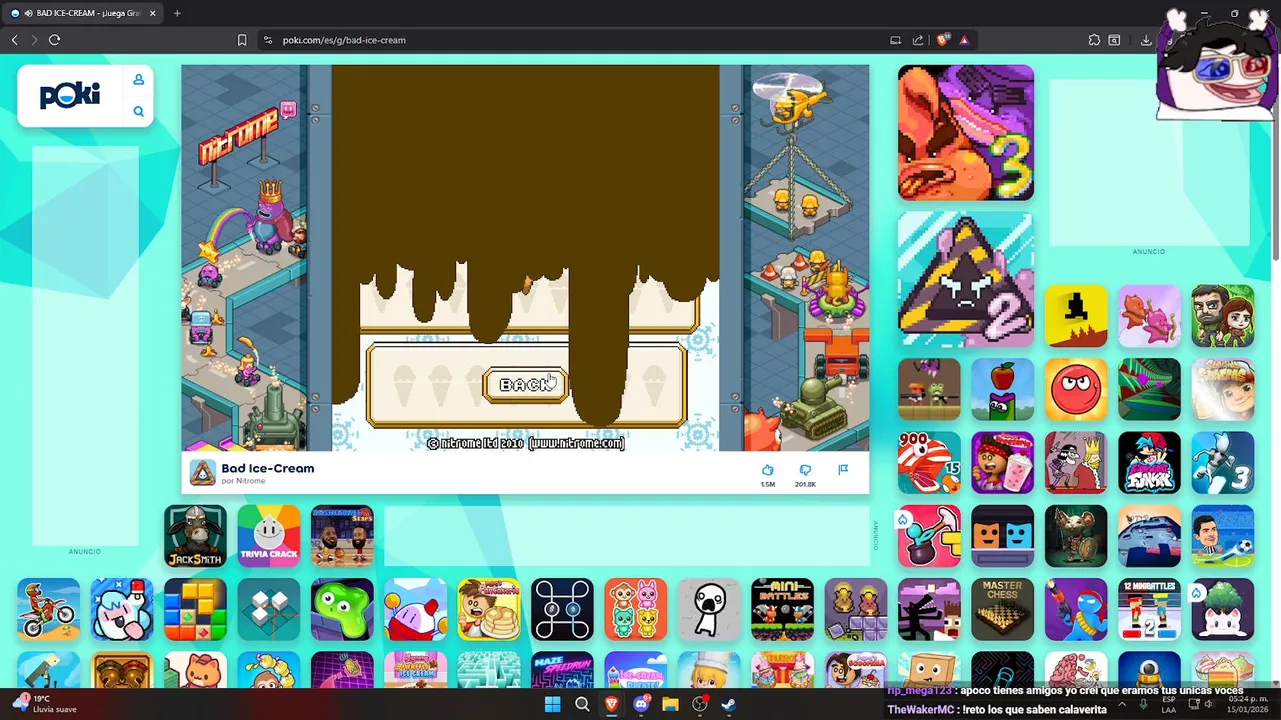Open File Explorer from the taskbar
The image size is (1281, 720).
(x=670, y=704)
